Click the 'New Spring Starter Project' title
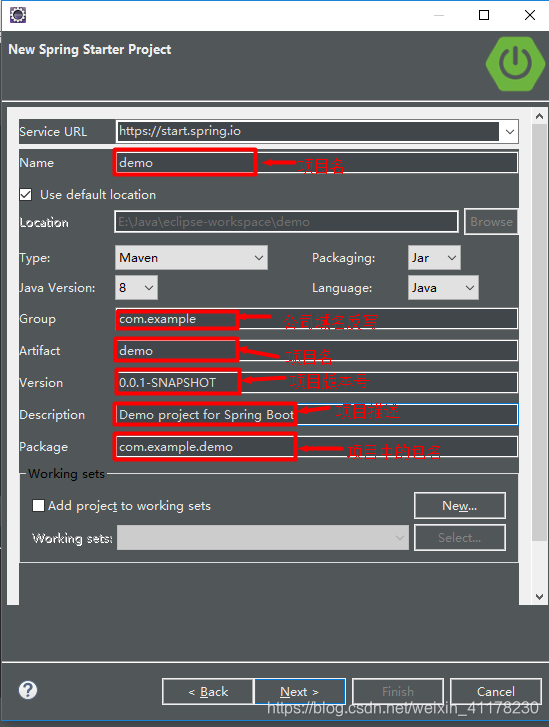This screenshot has height=727, width=549. 90,50
